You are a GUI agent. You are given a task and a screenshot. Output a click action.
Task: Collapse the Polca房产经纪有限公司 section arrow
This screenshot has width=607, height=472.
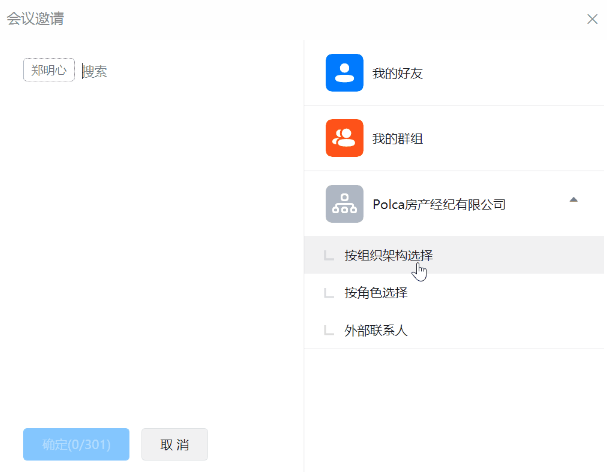pyautogui.click(x=573, y=200)
